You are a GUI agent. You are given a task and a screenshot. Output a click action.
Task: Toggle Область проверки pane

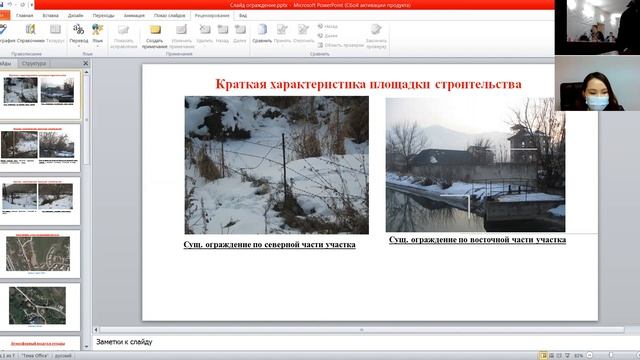[341, 45]
